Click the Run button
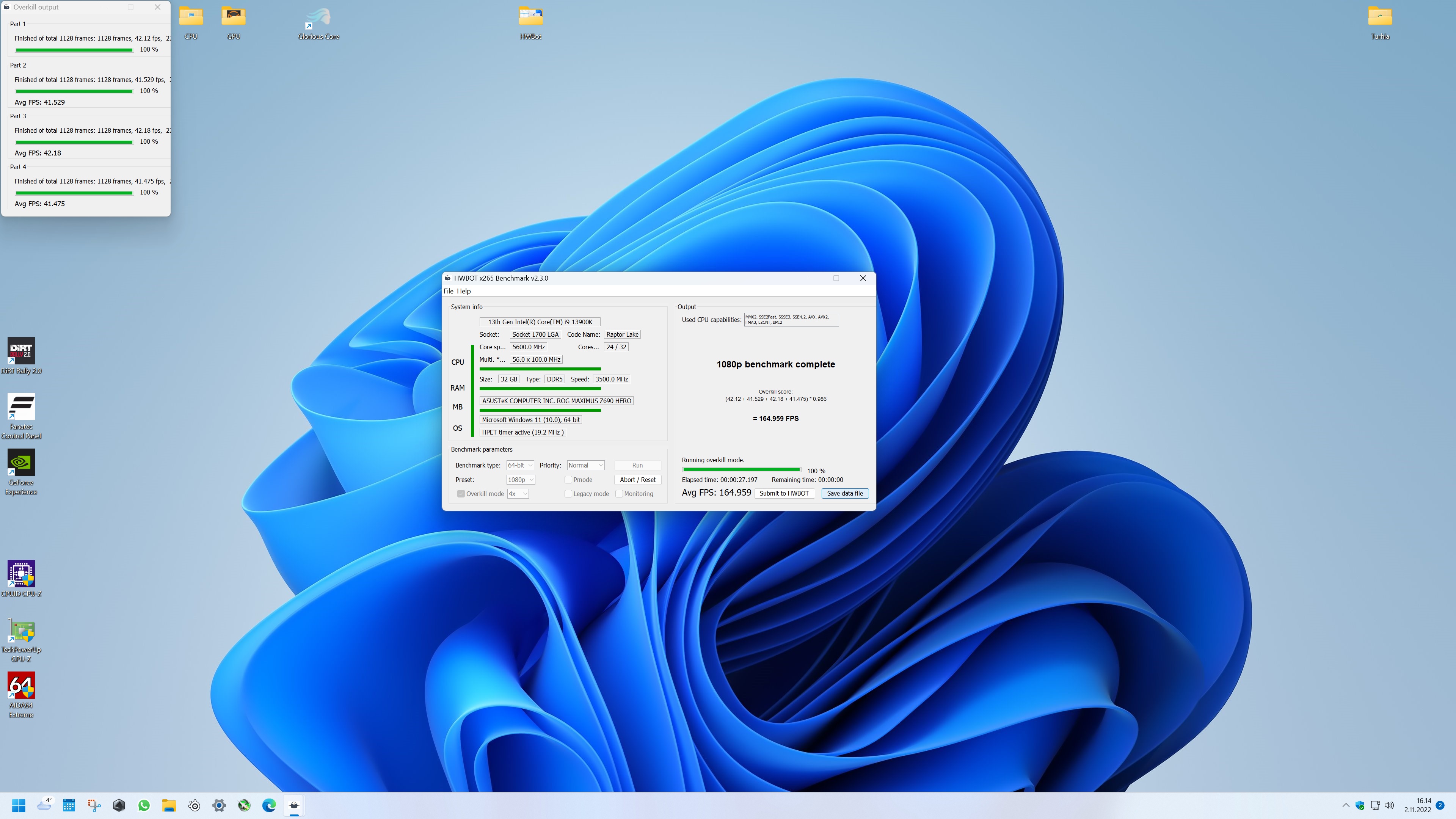1456x819 pixels. click(x=637, y=466)
